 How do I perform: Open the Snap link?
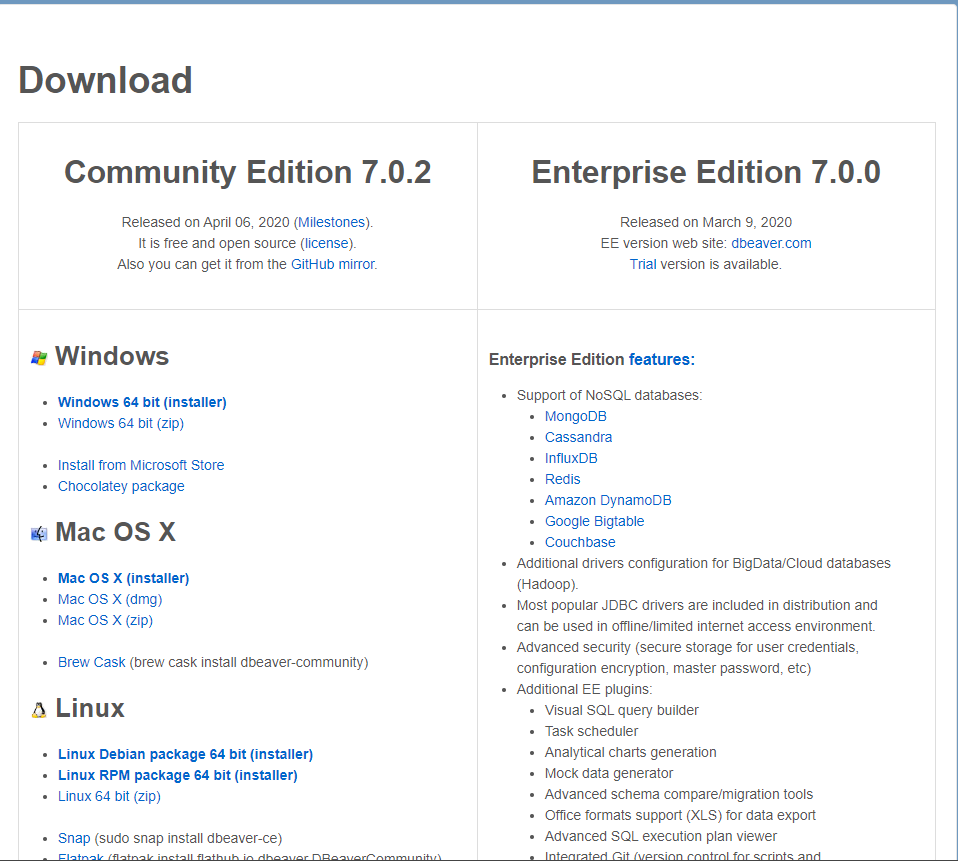click(74, 838)
